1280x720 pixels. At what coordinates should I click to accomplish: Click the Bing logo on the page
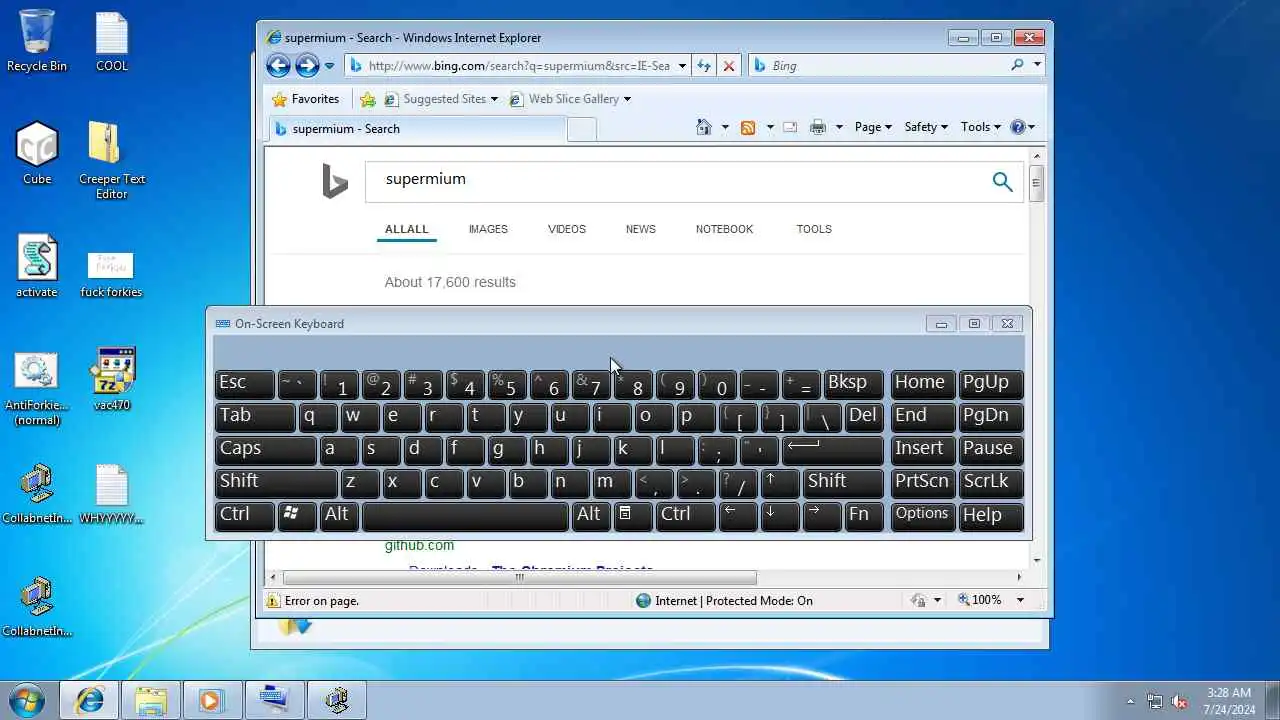point(335,181)
